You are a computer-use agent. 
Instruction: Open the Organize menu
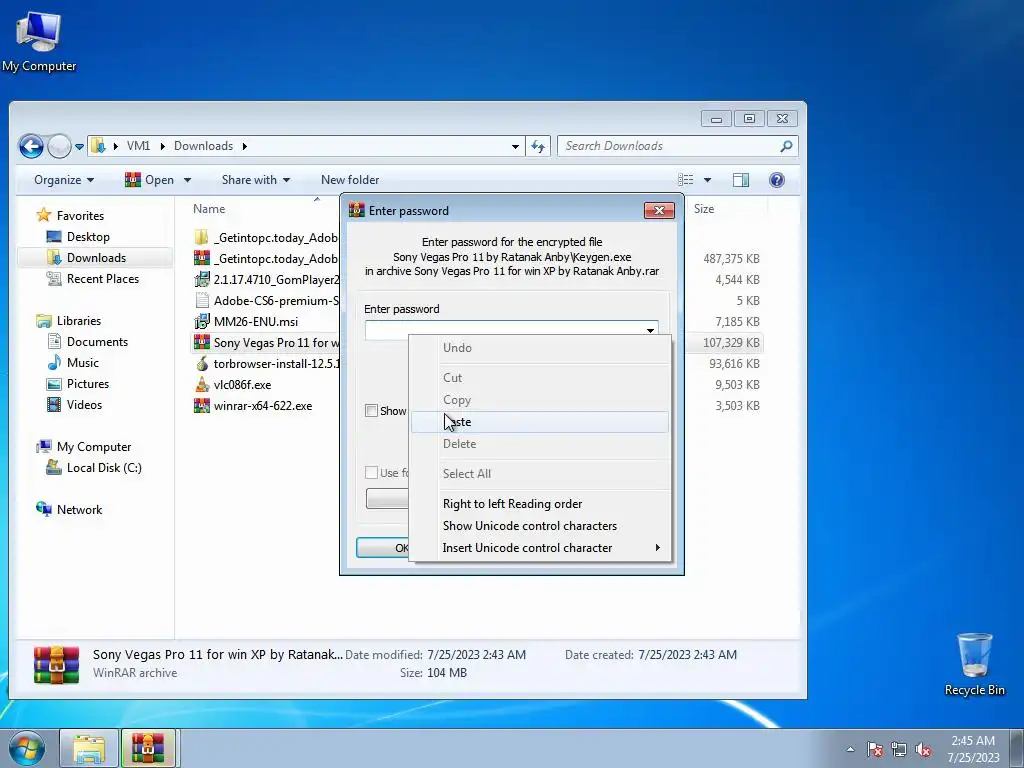click(64, 180)
